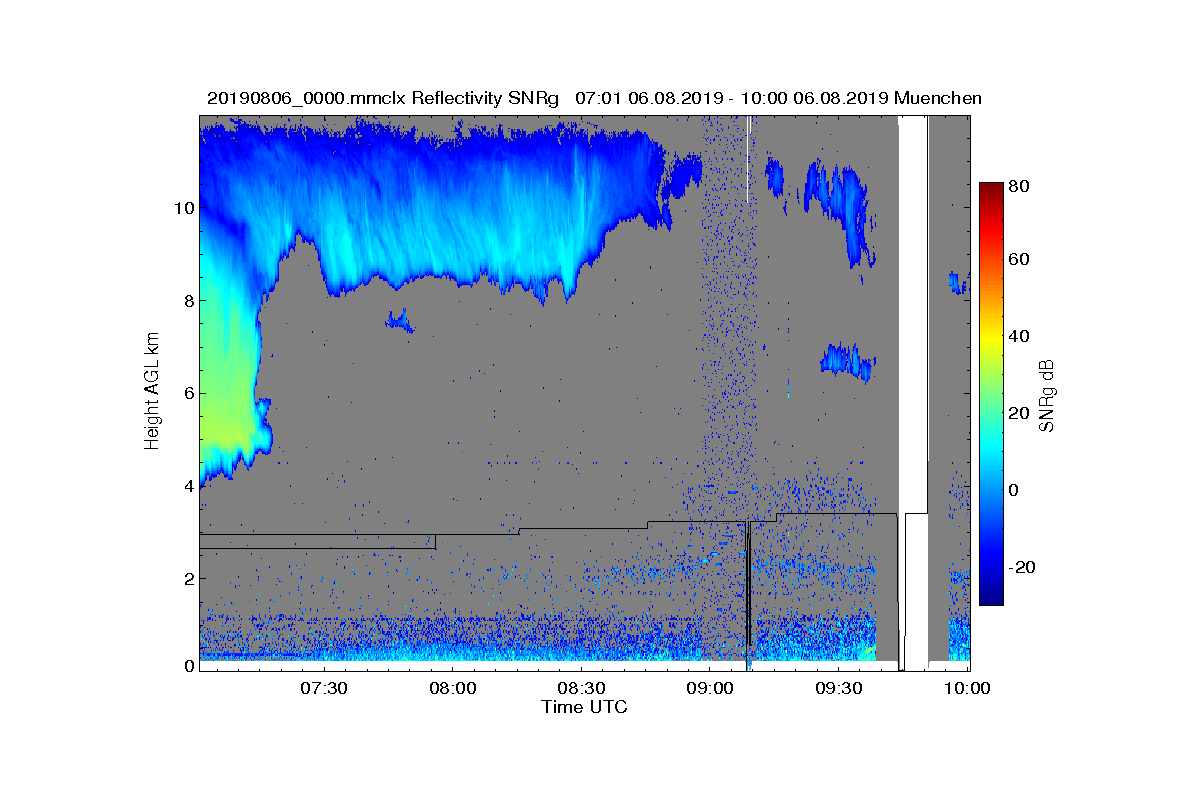This screenshot has width=1200, height=800.
Task: Click the height axis tick label 10
Action: [x=183, y=208]
